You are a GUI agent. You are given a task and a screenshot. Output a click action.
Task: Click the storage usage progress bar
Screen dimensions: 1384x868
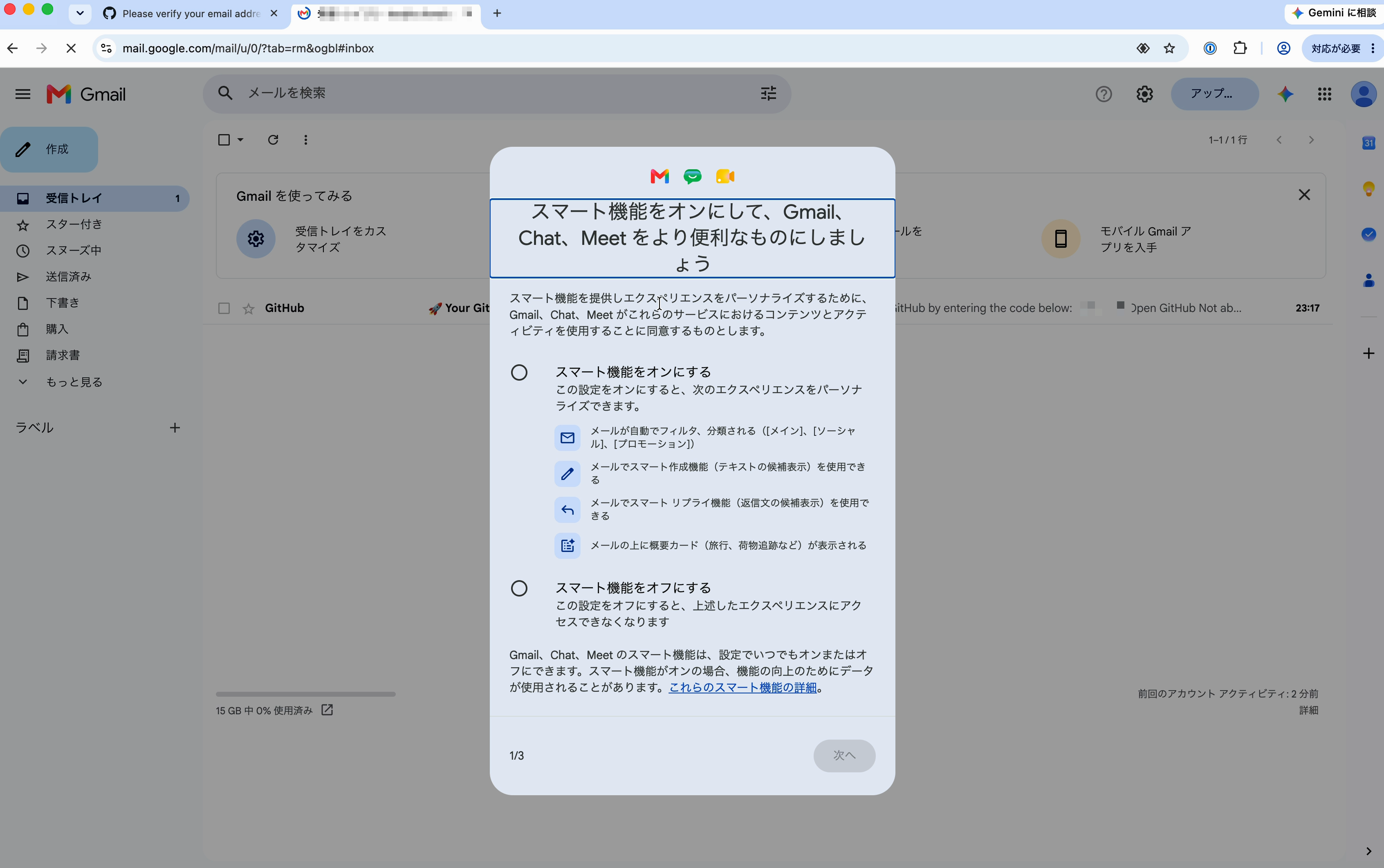[x=305, y=694]
